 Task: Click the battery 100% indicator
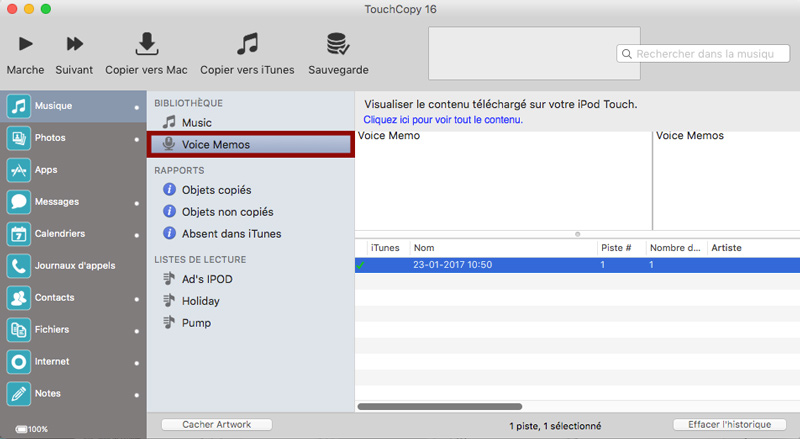[x=32, y=429]
